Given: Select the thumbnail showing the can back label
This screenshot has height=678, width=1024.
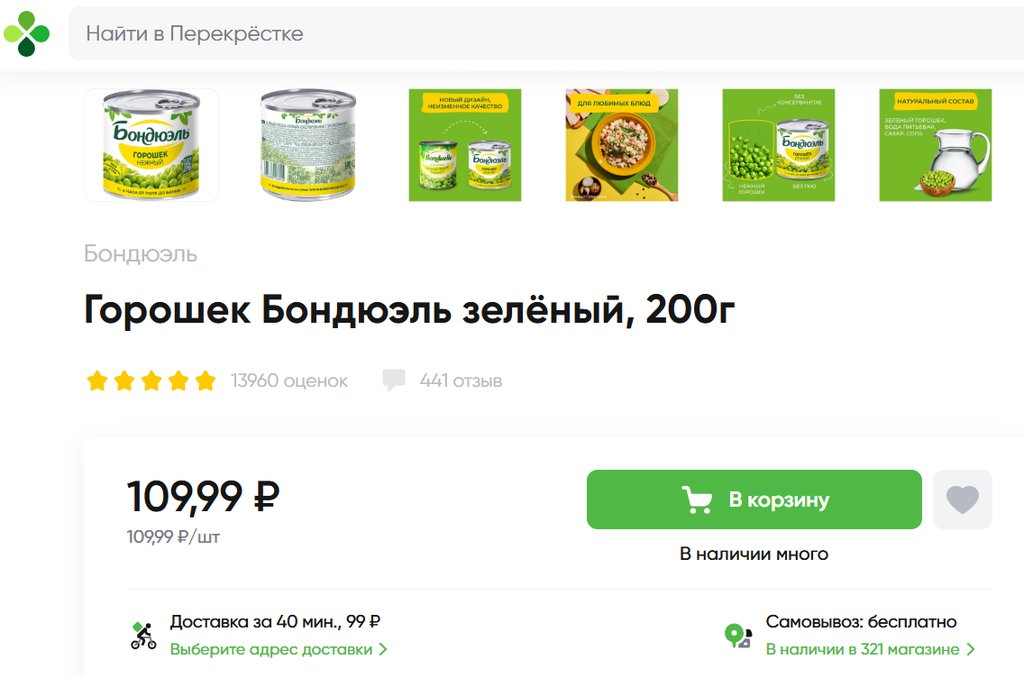Looking at the screenshot, I should coord(308,145).
